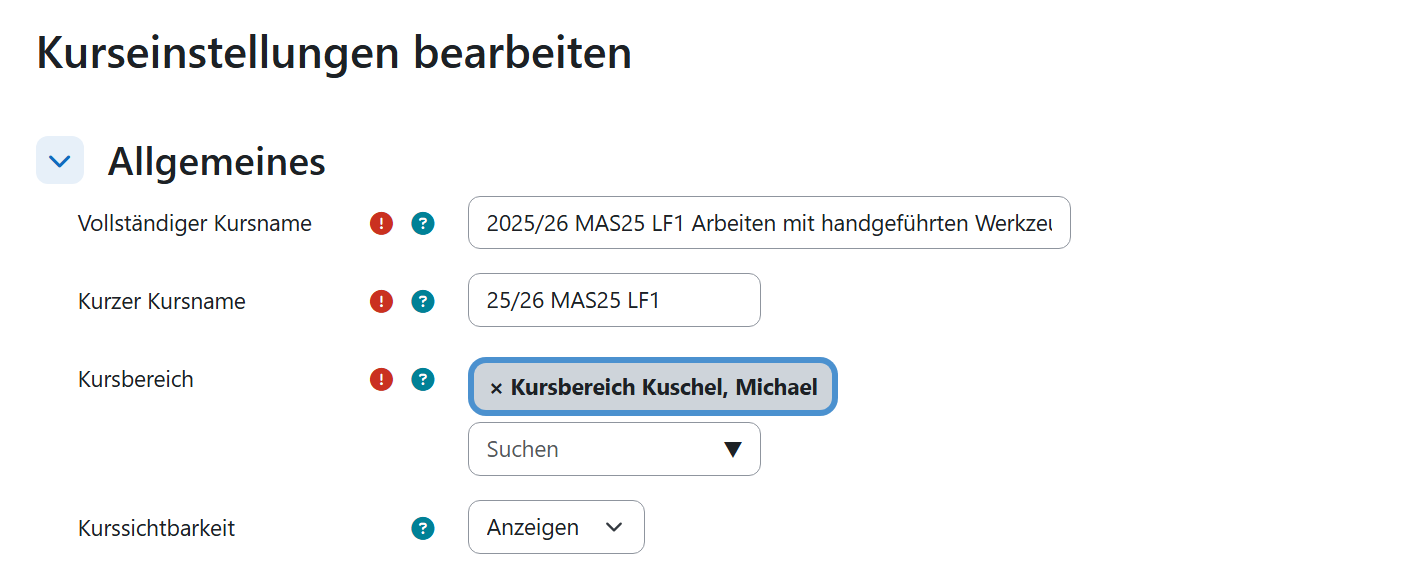Click into the Kurzer Kursname field
This screenshot has height=564, width=1401.
(613, 301)
